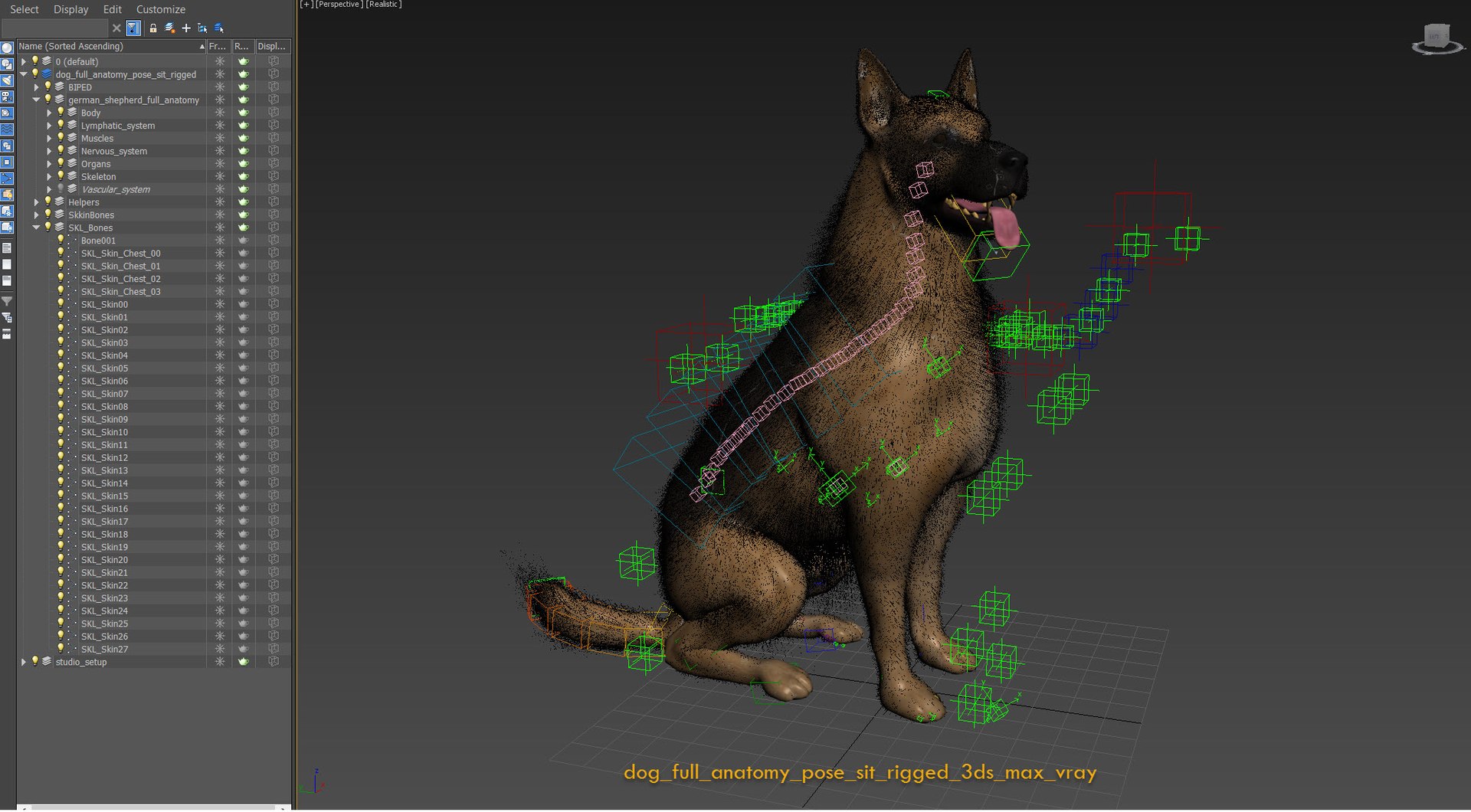The image size is (1471, 812).
Task: Toggle lightbulb visibility of Skeleton layer
Action: 61,176
